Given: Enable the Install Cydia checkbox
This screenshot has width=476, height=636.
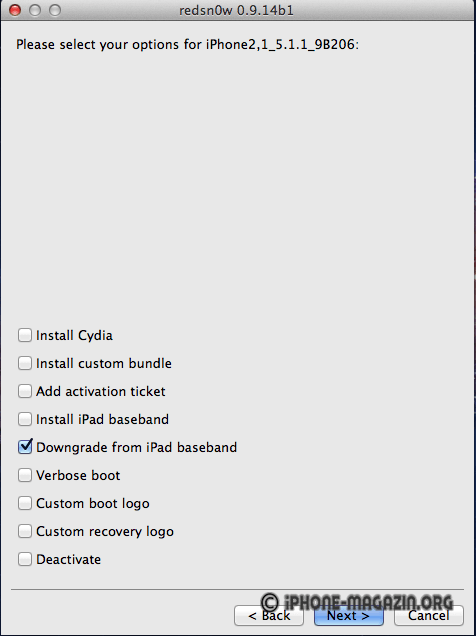Looking at the screenshot, I should click(x=25, y=335).
